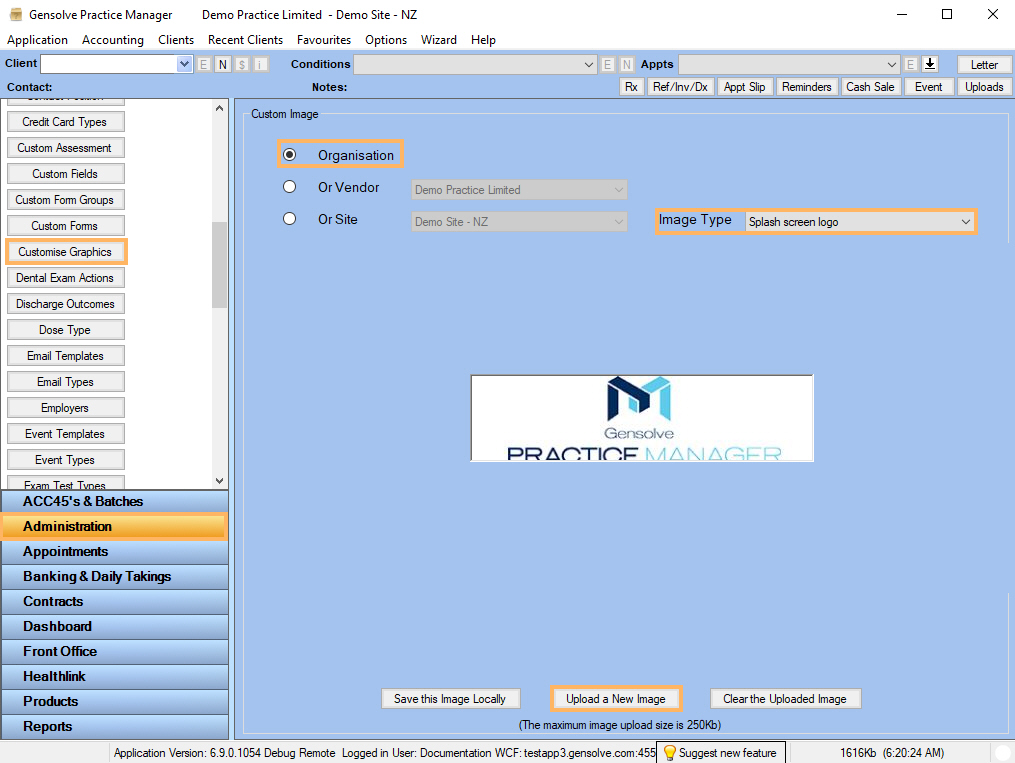Click the Event button in toolbar
This screenshot has width=1015, height=763.
coord(928,87)
